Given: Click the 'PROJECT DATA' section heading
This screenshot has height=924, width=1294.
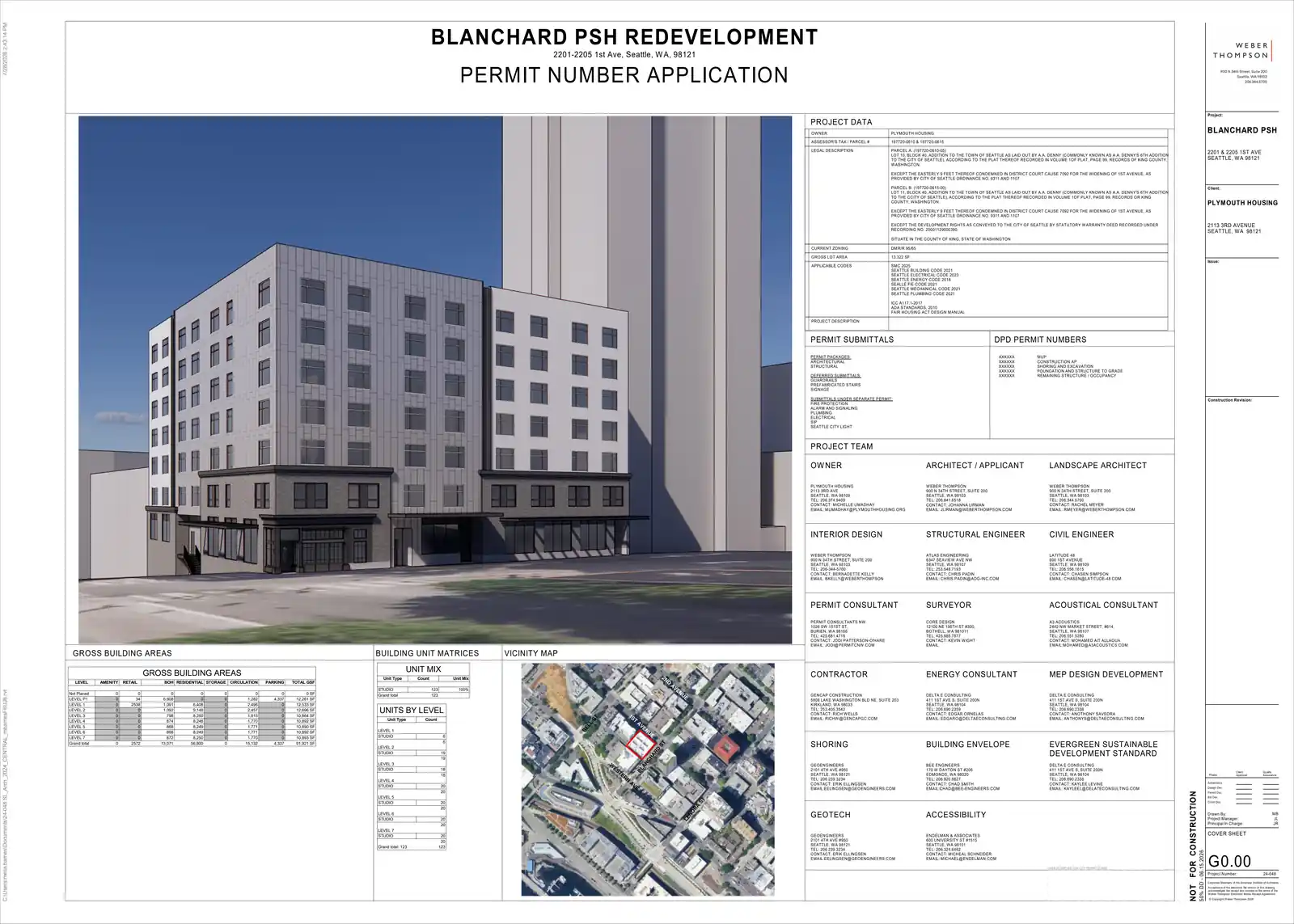Looking at the screenshot, I should click(841, 122).
